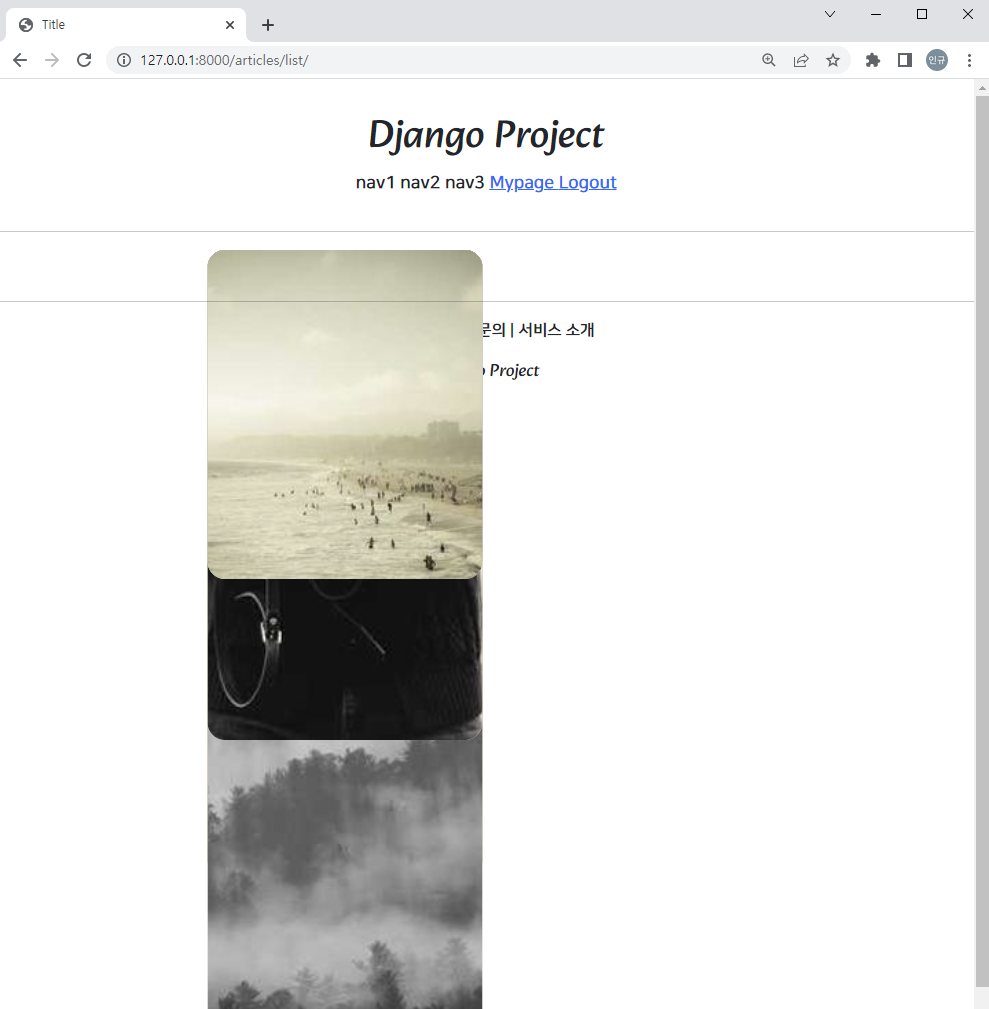The image size is (989, 1009).
Task: Click the Django Project heading
Action: [x=486, y=135]
